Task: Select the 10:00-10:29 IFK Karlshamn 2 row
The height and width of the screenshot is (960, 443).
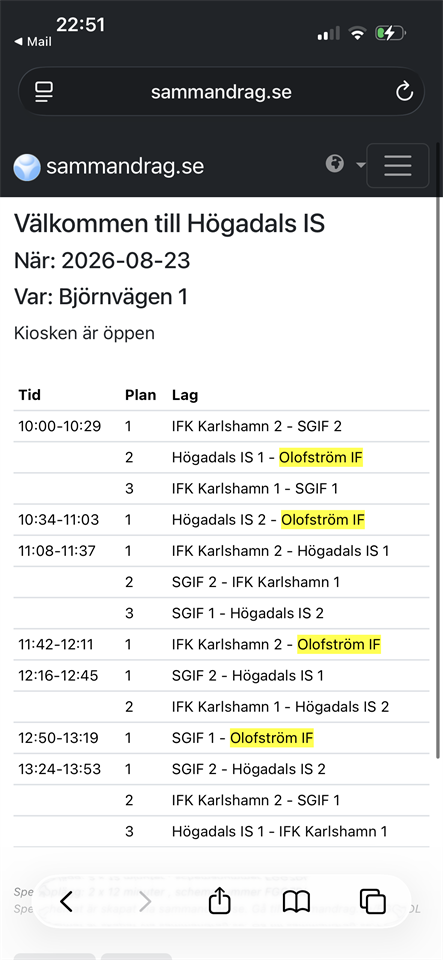Action: pos(221,426)
